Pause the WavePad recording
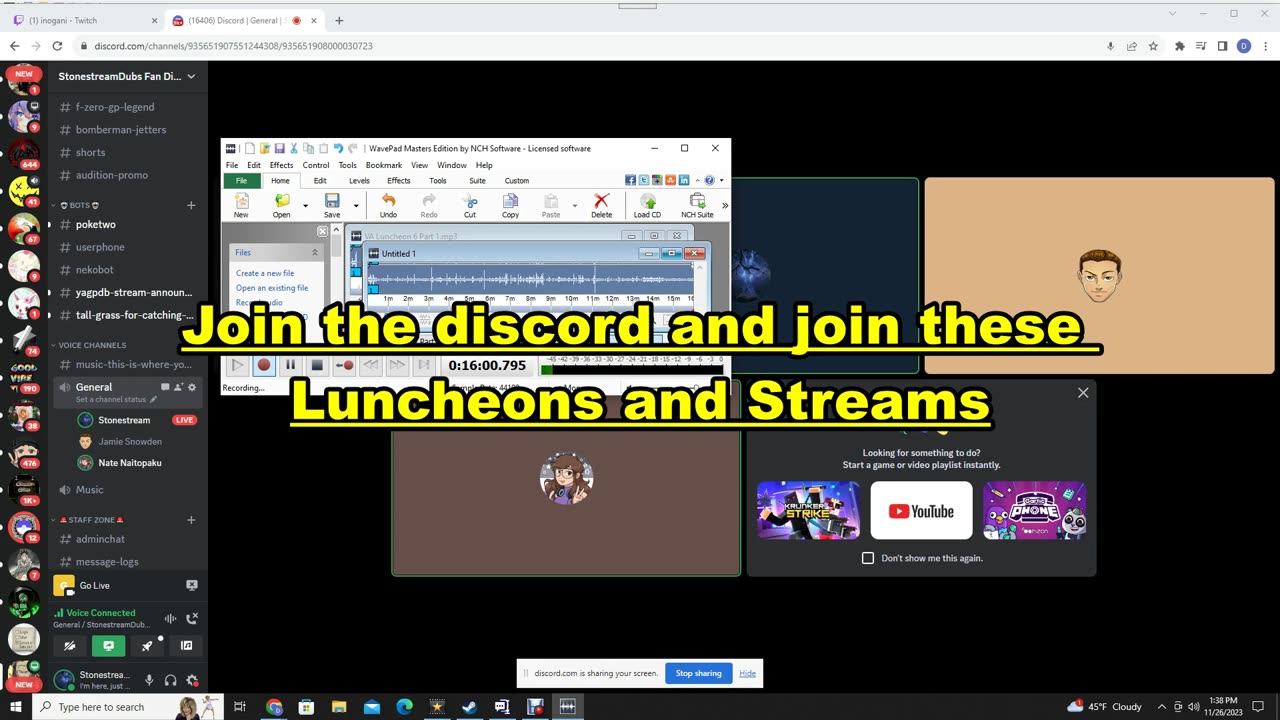Screen dimensions: 1280x720 [x=290, y=366]
